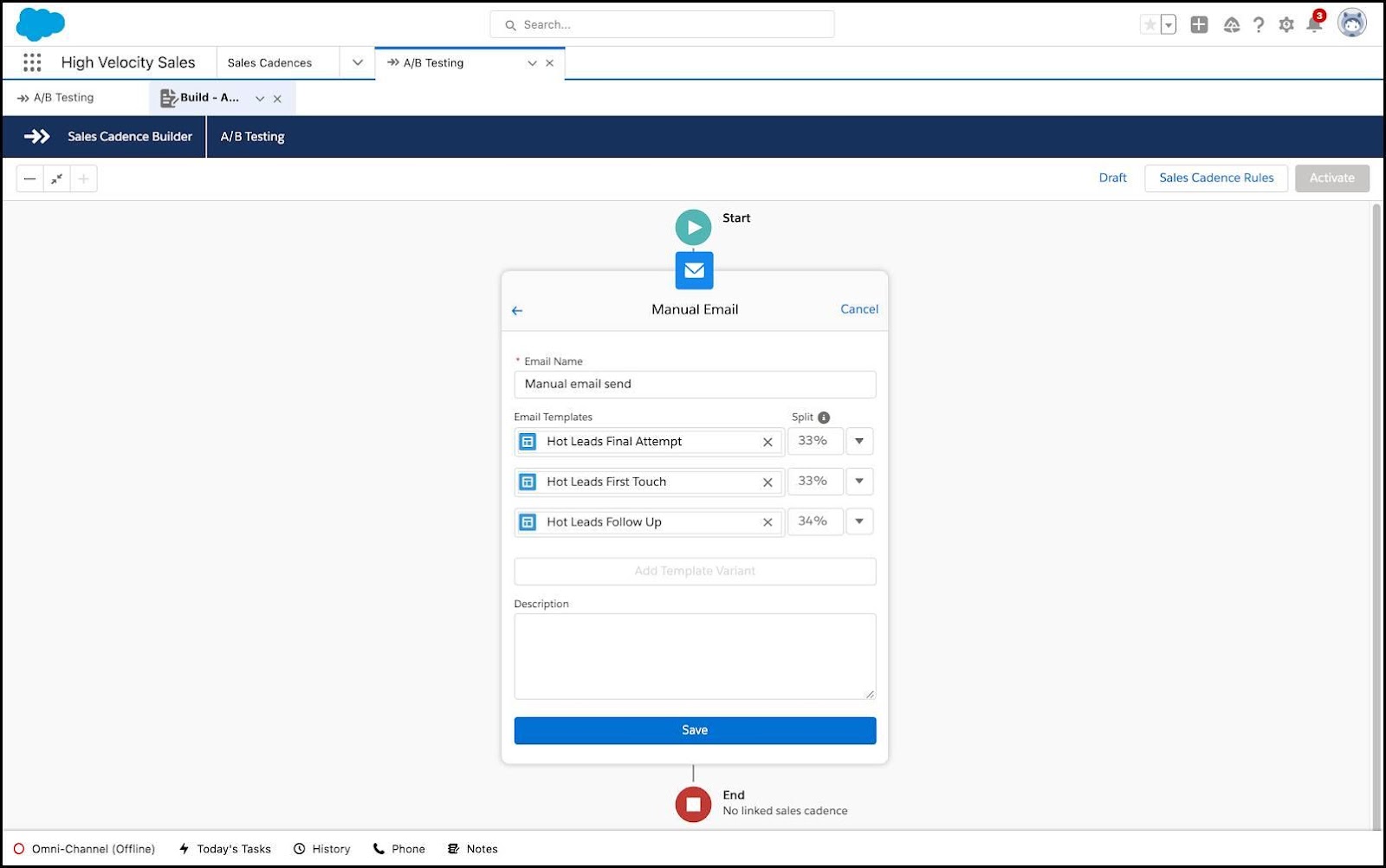Close the A/B Testing workspace tab
Screen dimensions: 1386x868
point(550,63)
